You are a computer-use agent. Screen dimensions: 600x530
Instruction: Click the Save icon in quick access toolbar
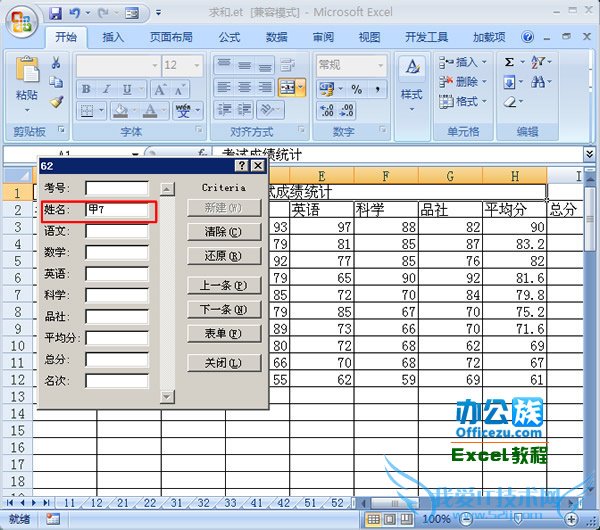point(56,13)
